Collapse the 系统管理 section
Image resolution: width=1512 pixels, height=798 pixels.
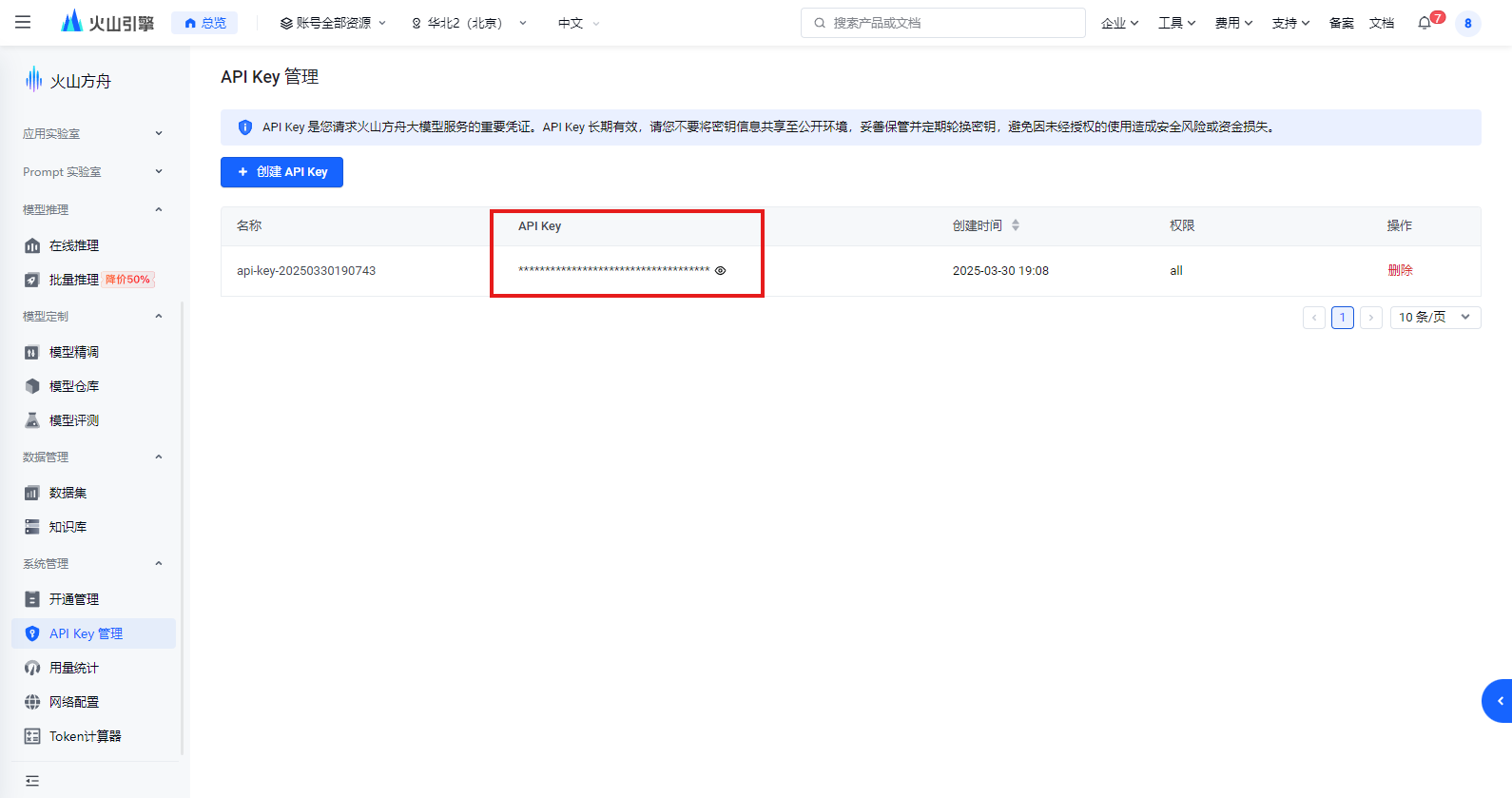pyautogui.click(x=93, y=563)
